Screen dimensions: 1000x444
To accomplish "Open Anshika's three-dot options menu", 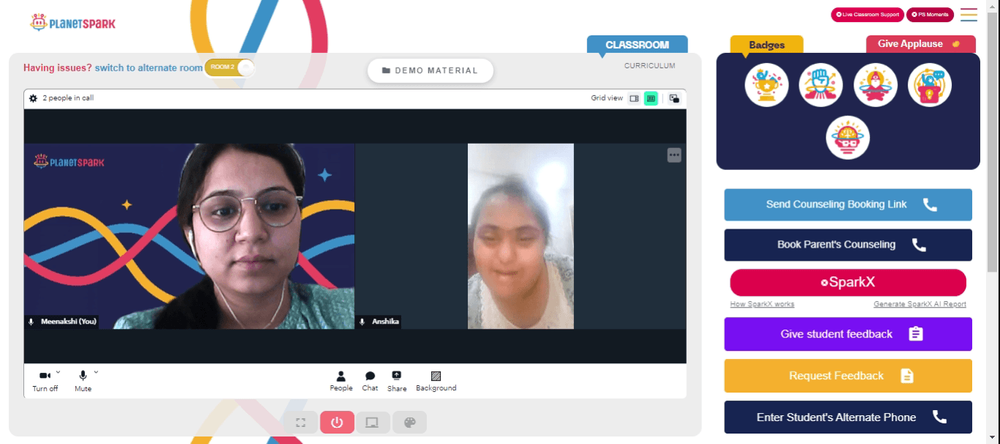I will tap(674, 155).
